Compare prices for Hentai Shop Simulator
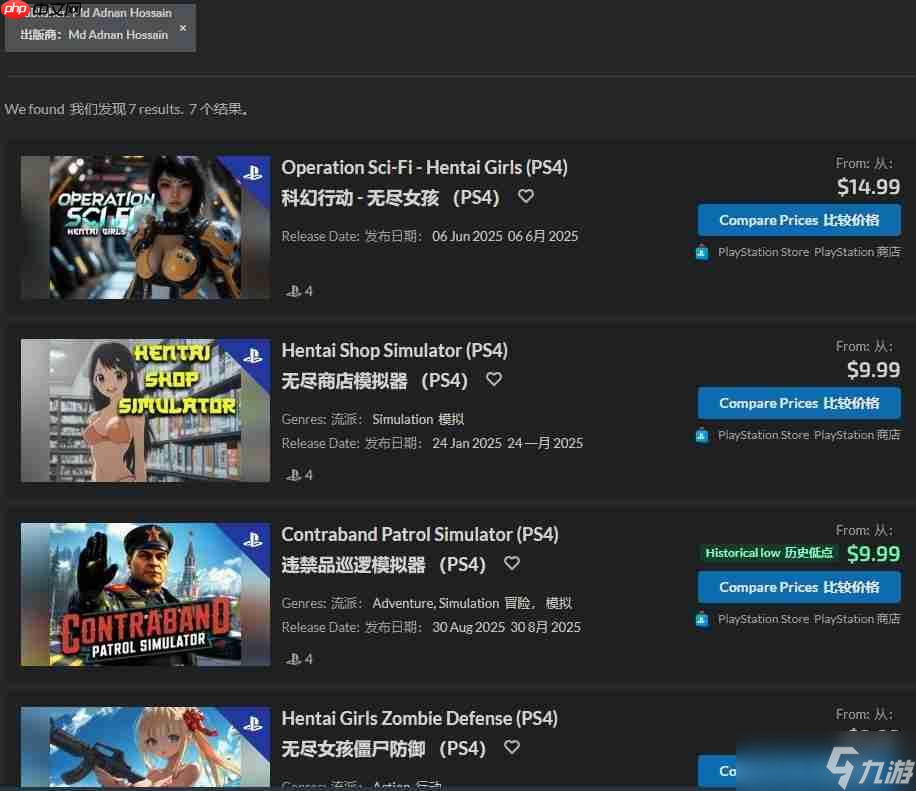 click(799, 403)
